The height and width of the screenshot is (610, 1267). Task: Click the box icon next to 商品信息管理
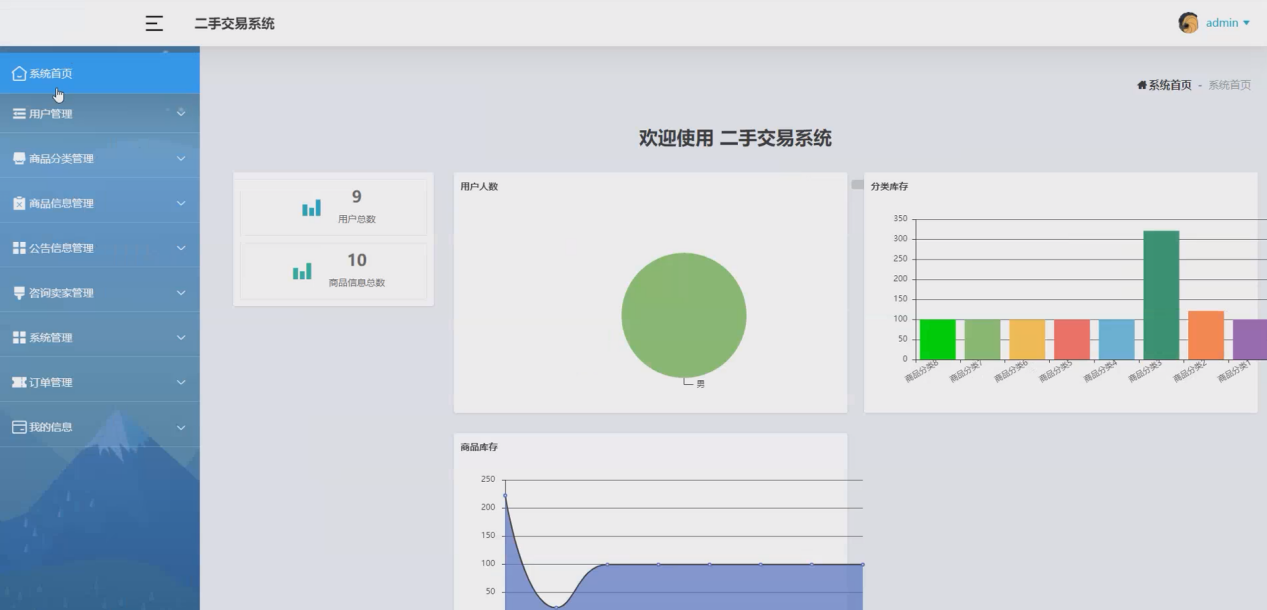pyautogui.click(x=18, y=203)
